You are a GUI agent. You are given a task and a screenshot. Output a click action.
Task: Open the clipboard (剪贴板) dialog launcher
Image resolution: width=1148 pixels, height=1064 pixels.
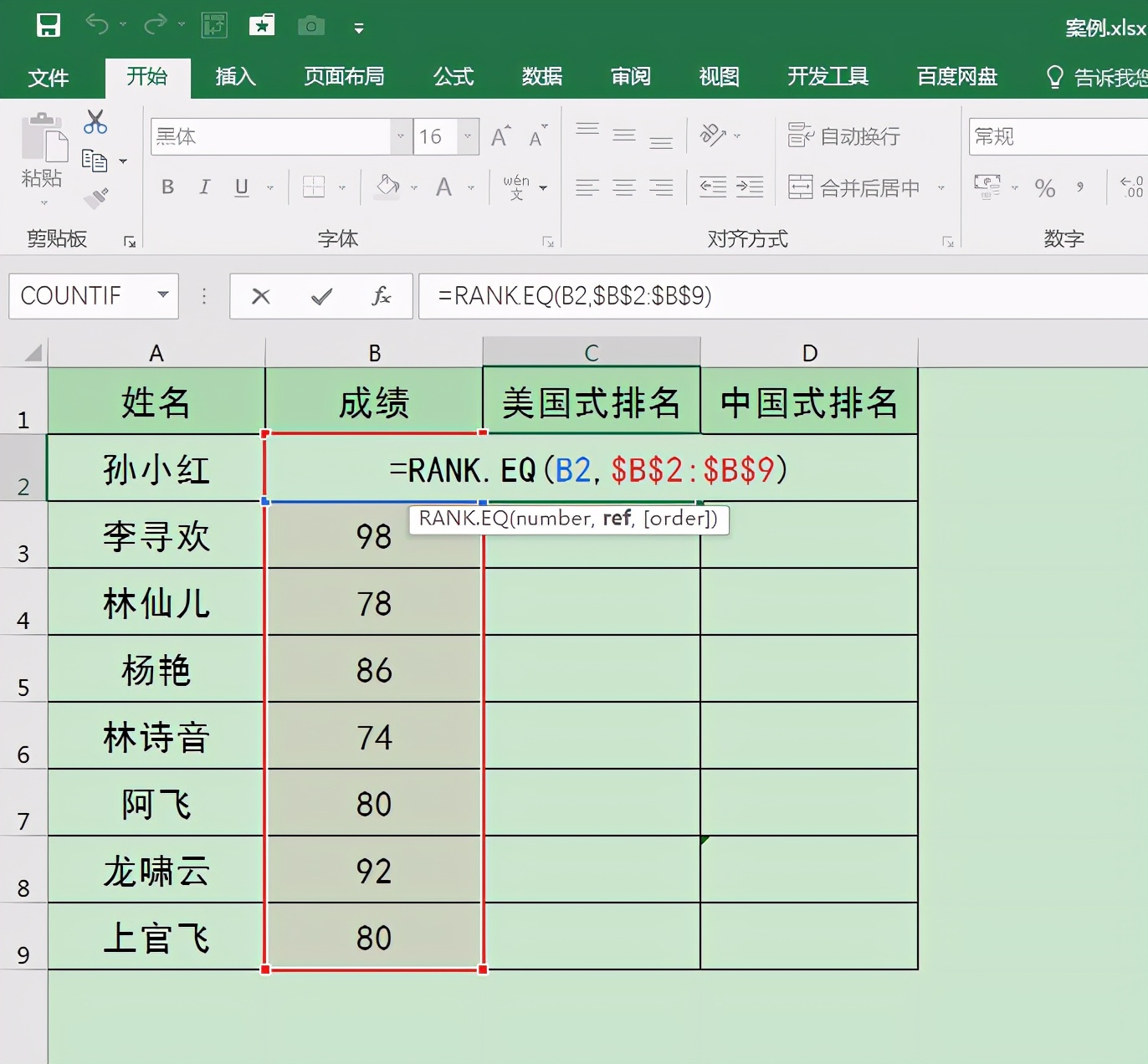point(130,242)
